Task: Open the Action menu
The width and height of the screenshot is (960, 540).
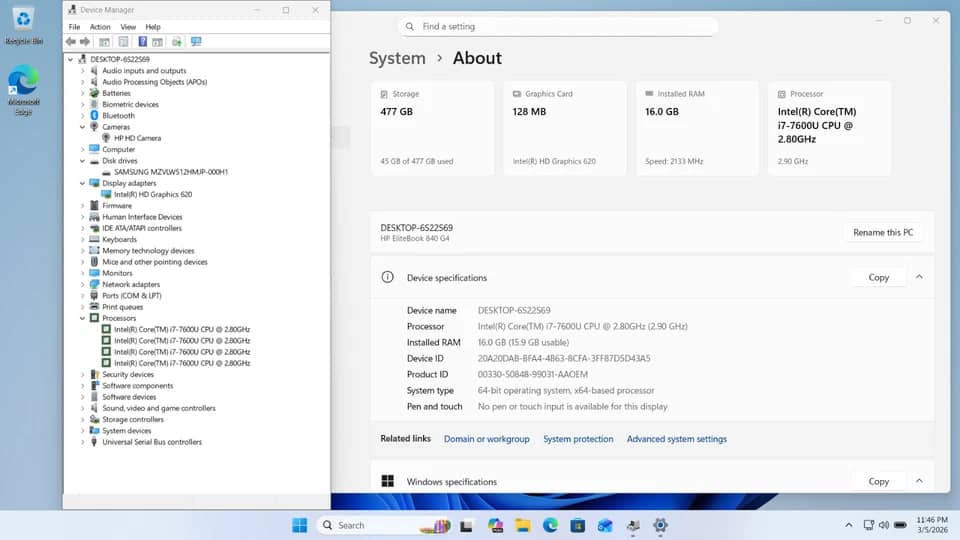Action: [x=100, y=27]
